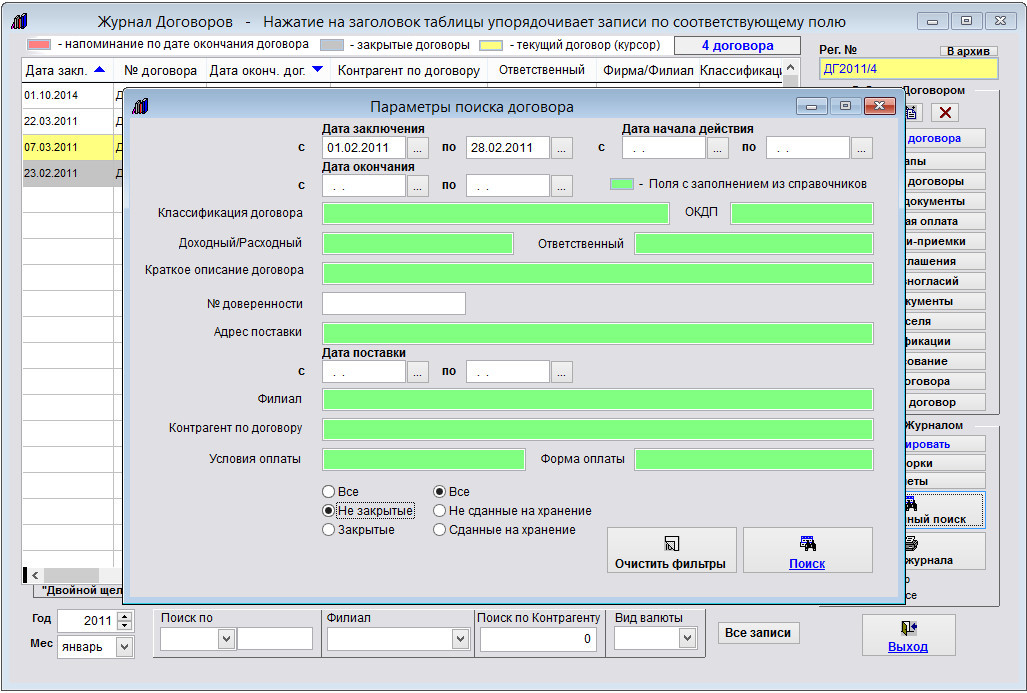Select the Закрытые radio button

328,530
